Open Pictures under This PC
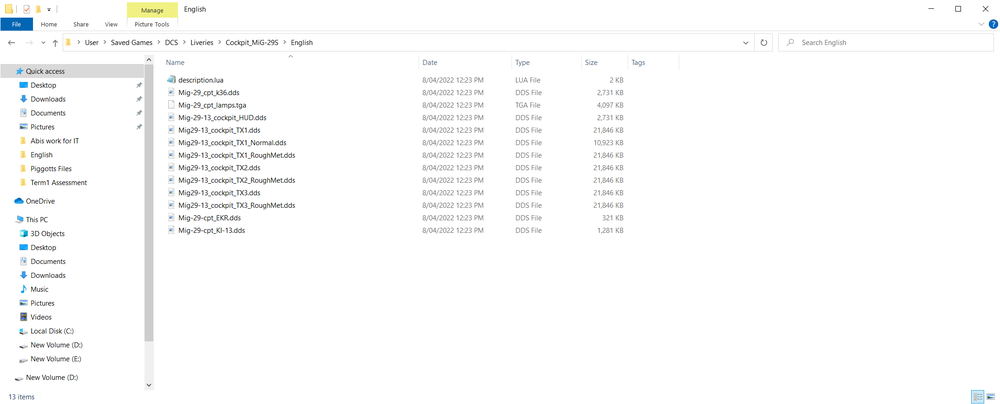The image size is (1000, 404). click(42, 303)
